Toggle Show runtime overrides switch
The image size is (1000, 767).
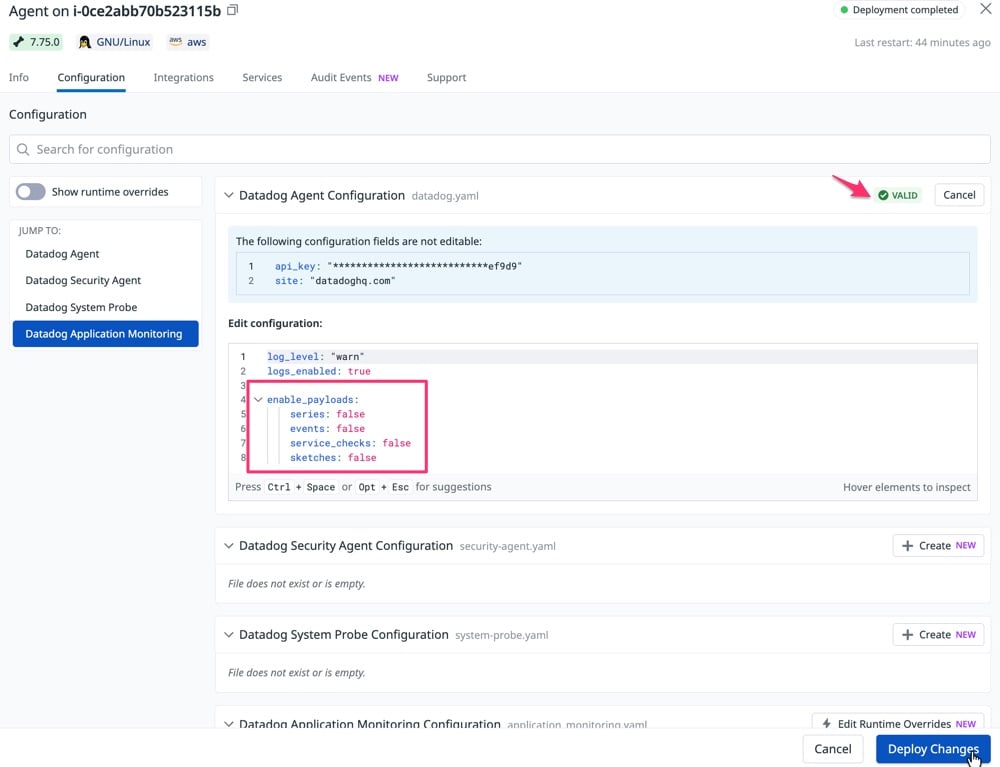pyautogui.click(x=30, y=191)
